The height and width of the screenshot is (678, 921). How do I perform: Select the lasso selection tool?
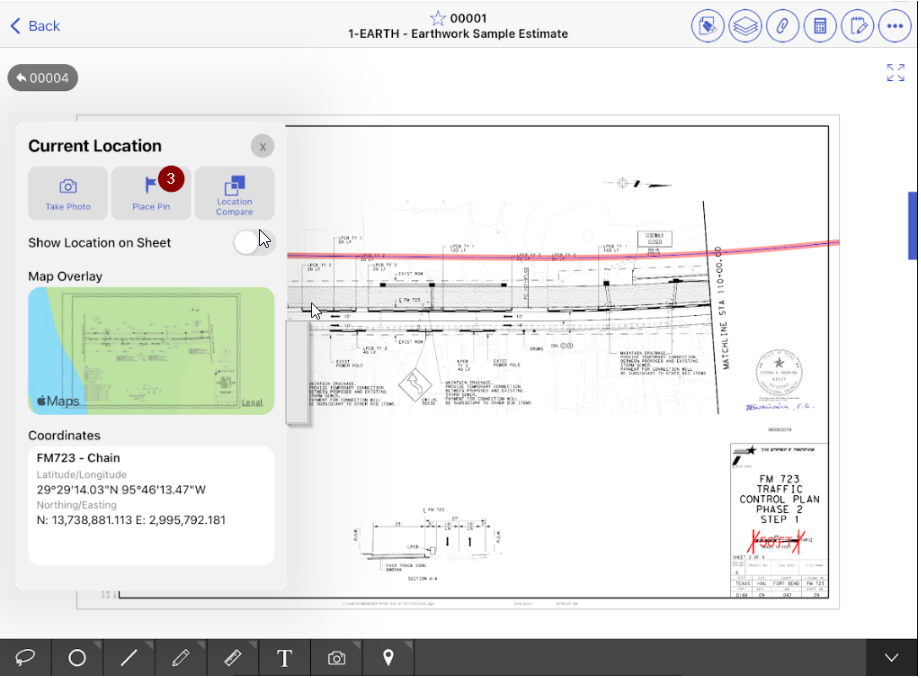click(25, 658)
